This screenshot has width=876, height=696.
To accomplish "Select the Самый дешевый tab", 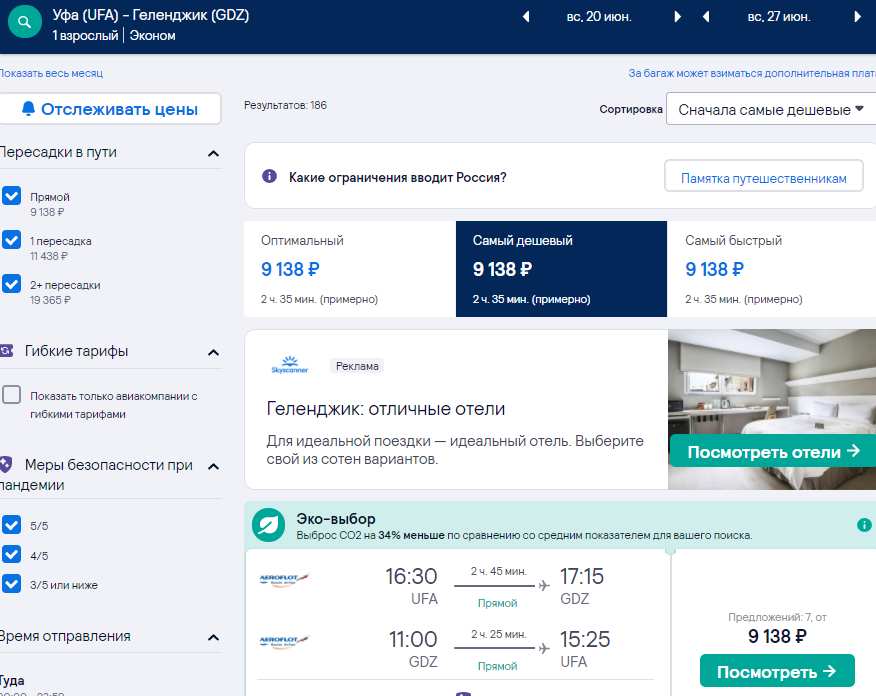I will click(561, 269).
